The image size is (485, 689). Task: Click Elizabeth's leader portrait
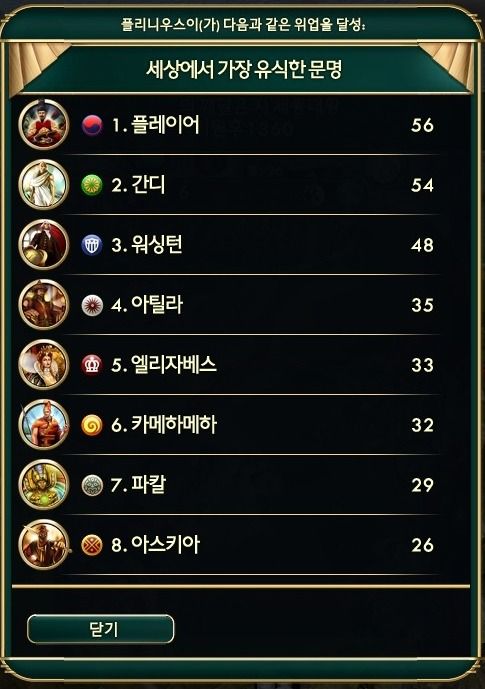click(43, 364)
